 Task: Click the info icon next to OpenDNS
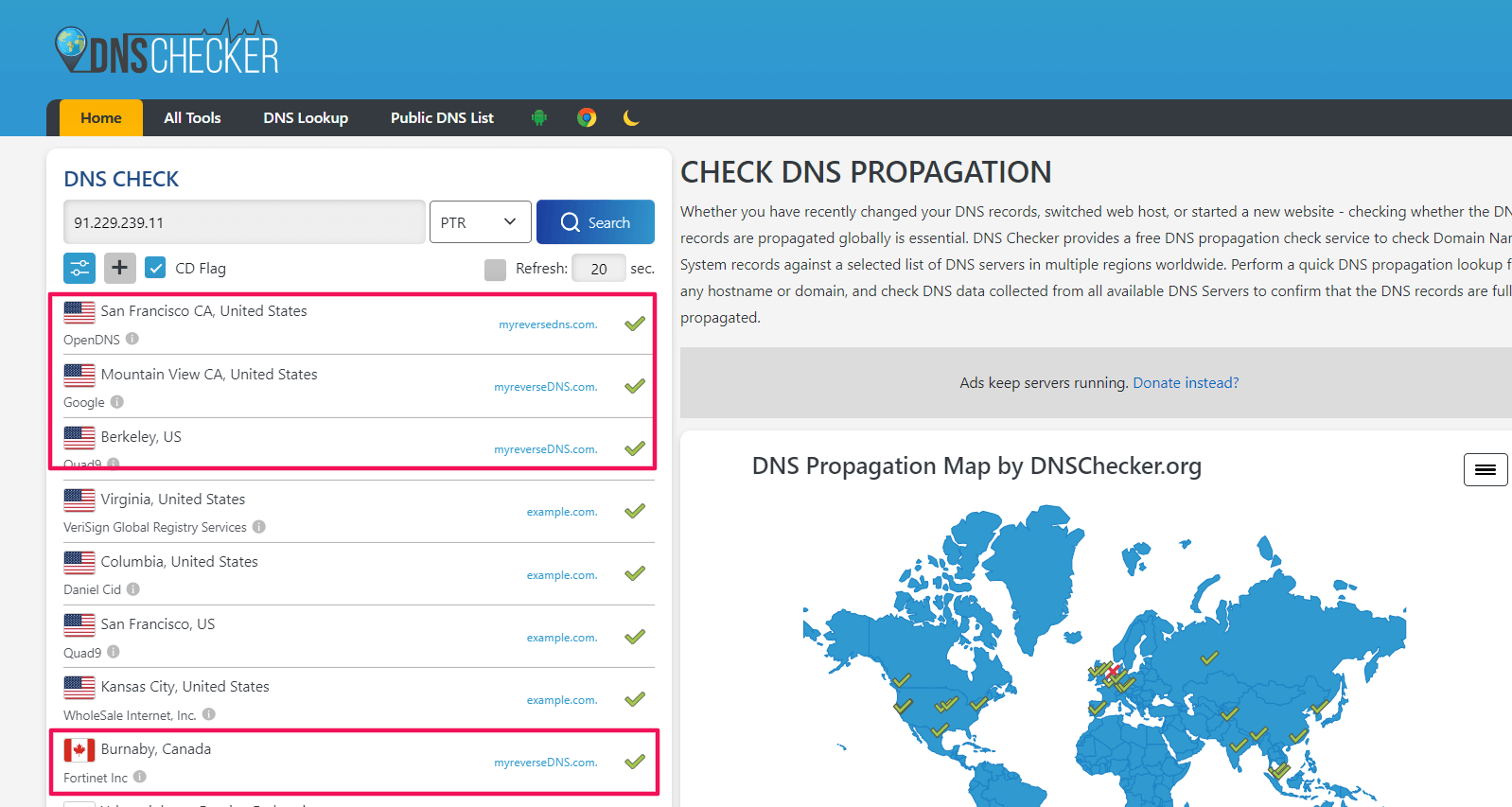pos(132,339)
